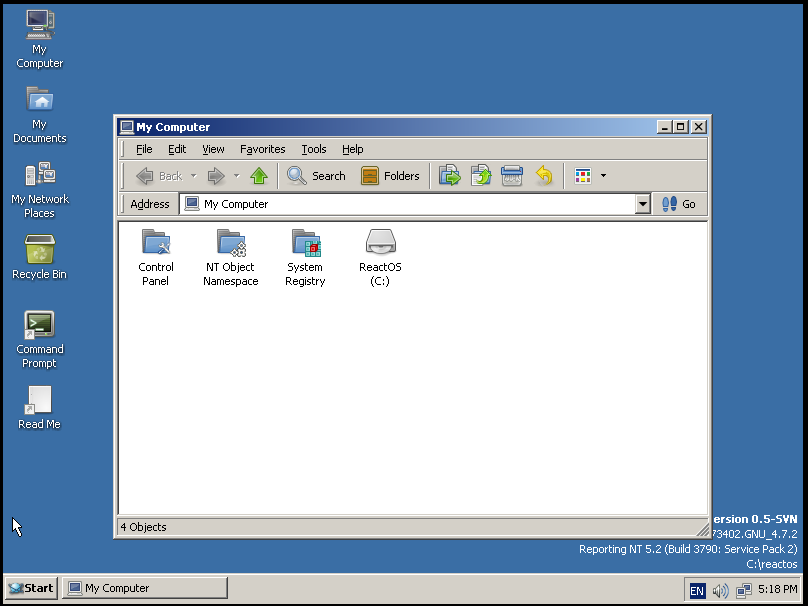Minimize the My Computer window

(x=664, y=127)
